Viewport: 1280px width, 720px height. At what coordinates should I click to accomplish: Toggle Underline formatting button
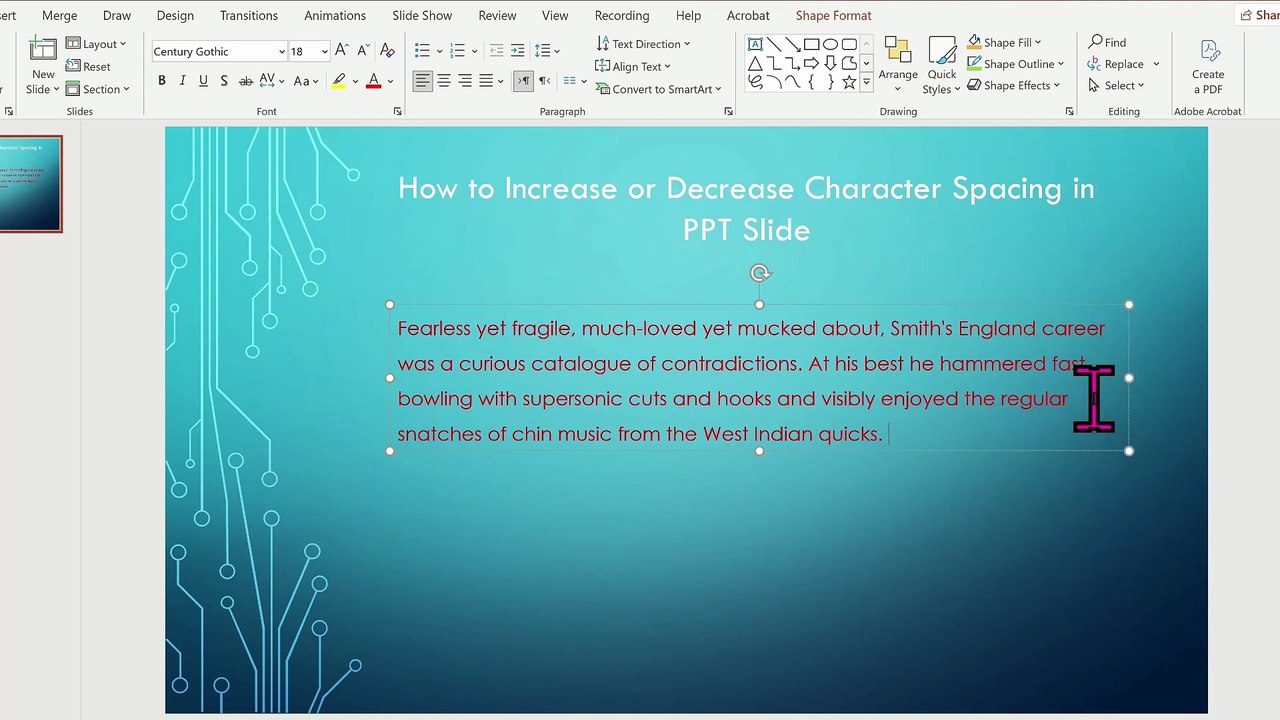pyautogui.click(x=203, y=81)
